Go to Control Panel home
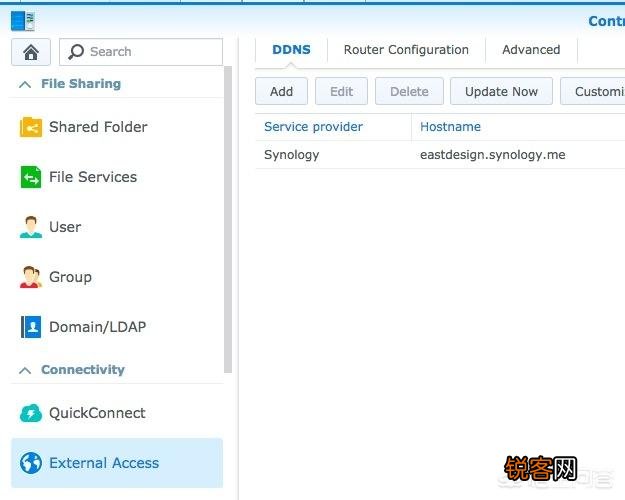 [31, 52]
